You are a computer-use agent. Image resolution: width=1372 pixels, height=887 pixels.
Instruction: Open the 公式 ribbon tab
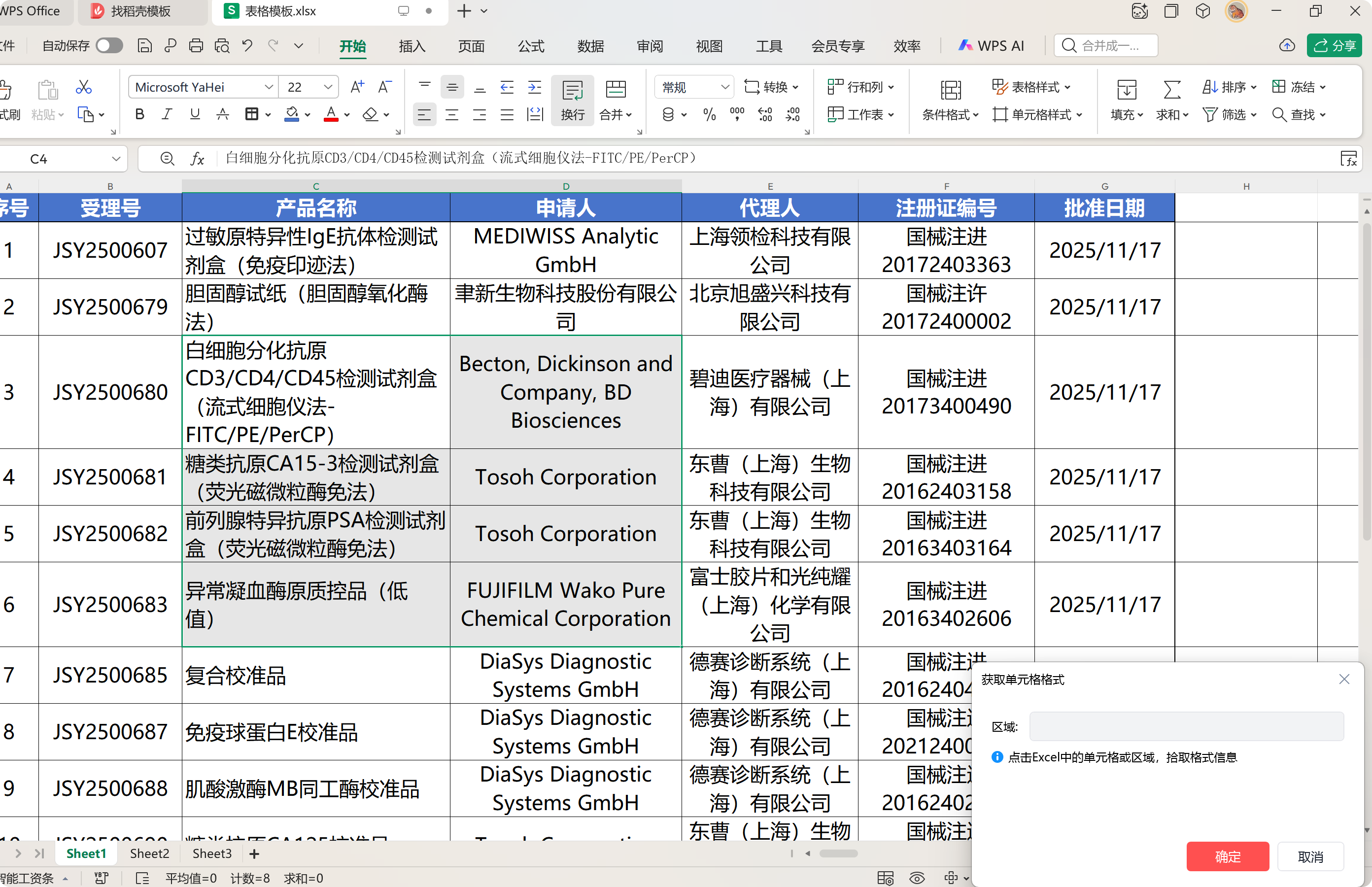pyautogui.click(x=531, y=45)
